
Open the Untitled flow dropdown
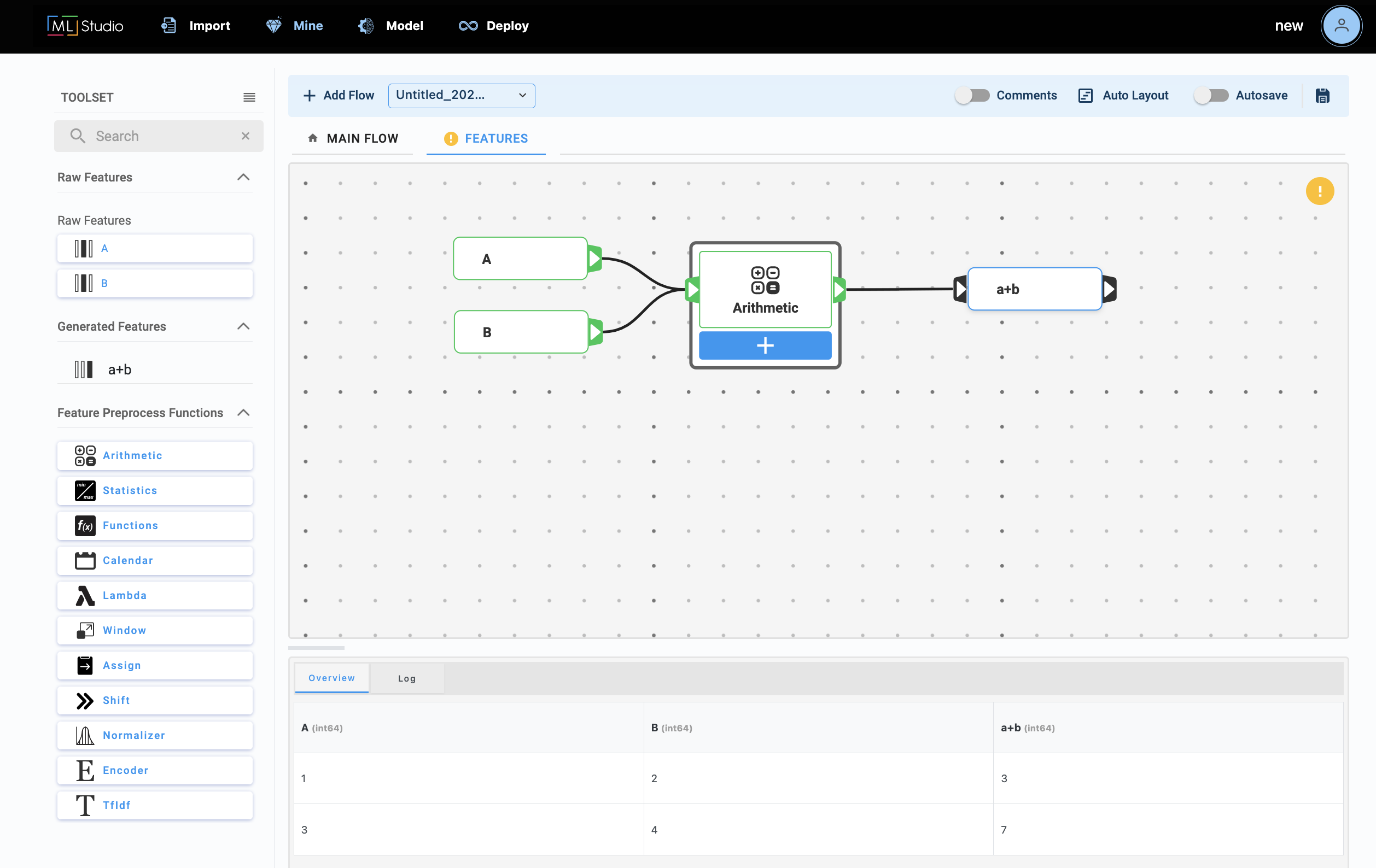point(461,95)
